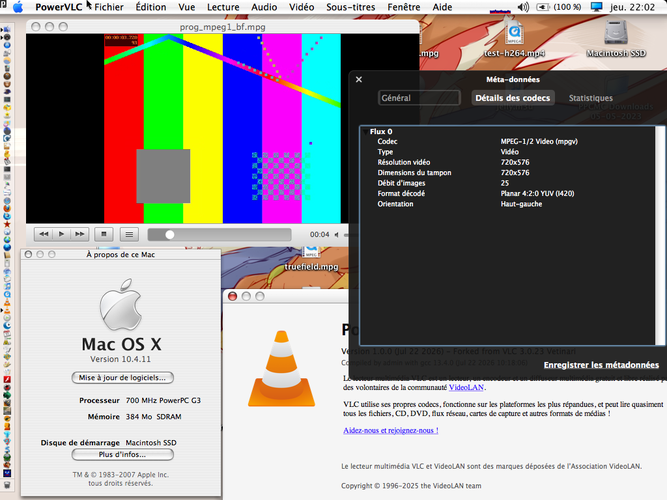This screenshot has height=500, width=667.
Task: Click the Finder icon atop the dock
Action: [7, 30]
